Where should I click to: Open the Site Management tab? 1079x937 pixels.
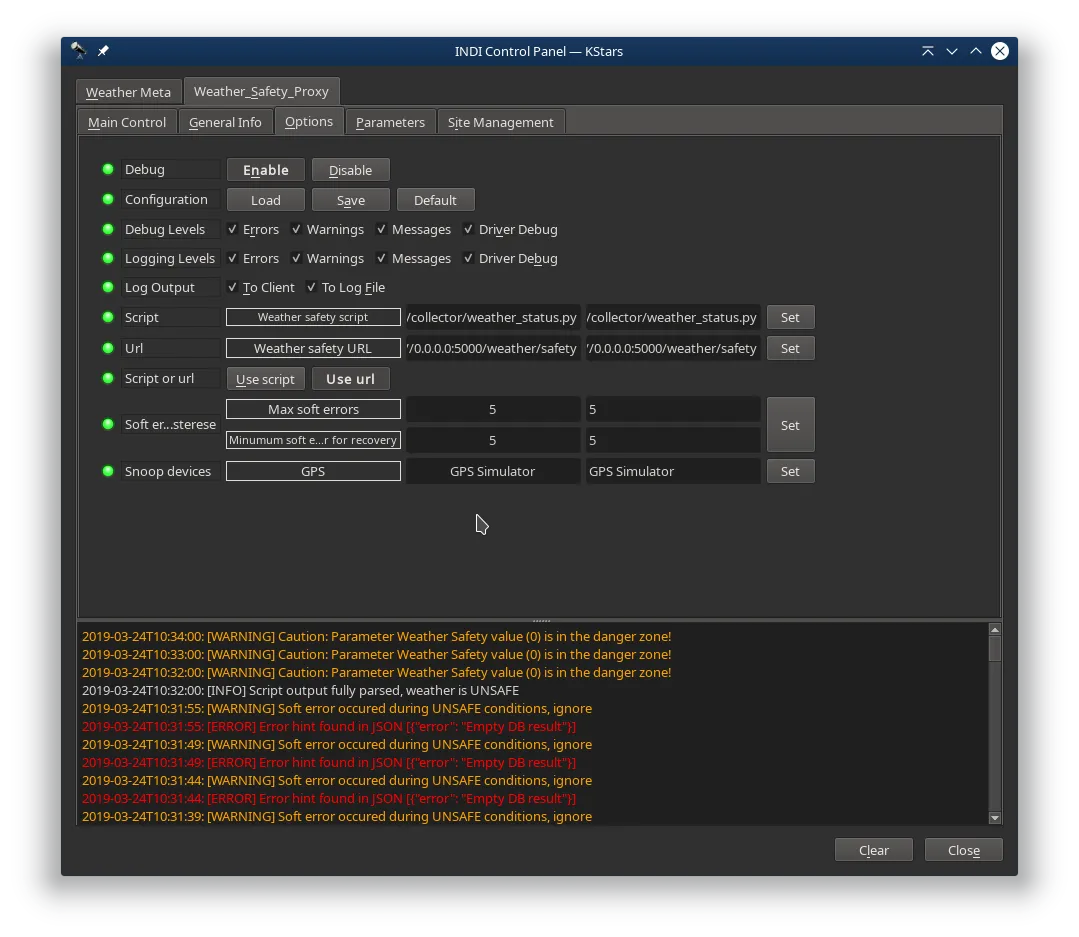(x=501, y=122)
